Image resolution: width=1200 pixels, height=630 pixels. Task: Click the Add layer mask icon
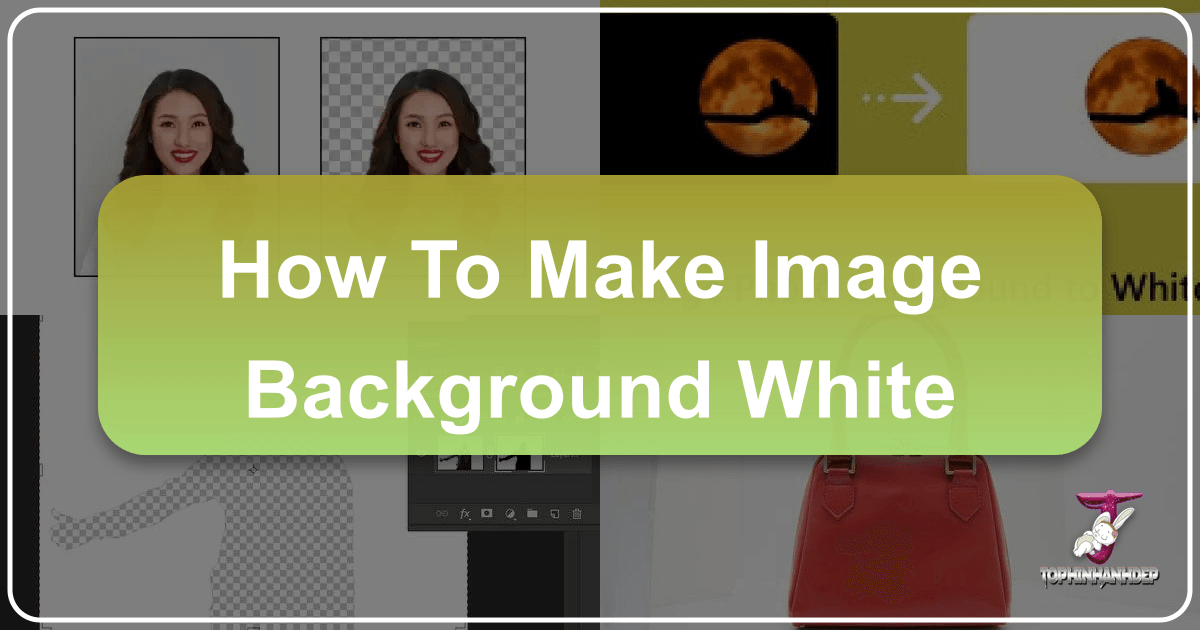click(487, 513)
